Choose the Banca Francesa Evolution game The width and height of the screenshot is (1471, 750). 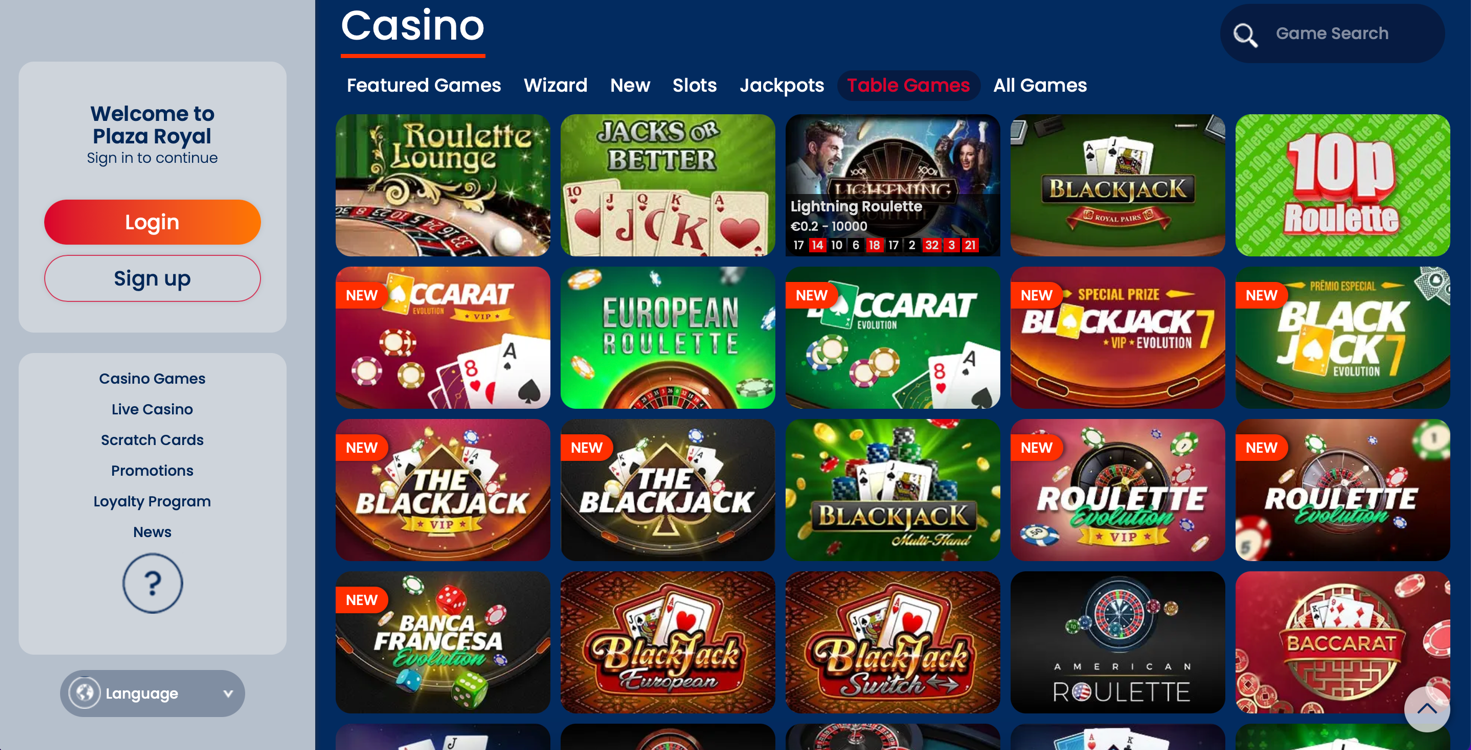click(443, 642)
